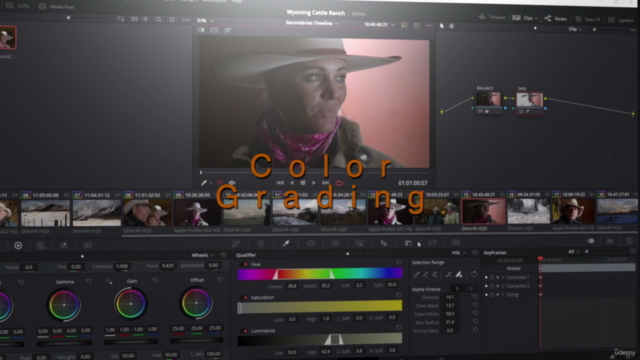Viewport: 640px width, 360px height.
Task: Click the Gain master wheel slider
Action: (131, 342)
